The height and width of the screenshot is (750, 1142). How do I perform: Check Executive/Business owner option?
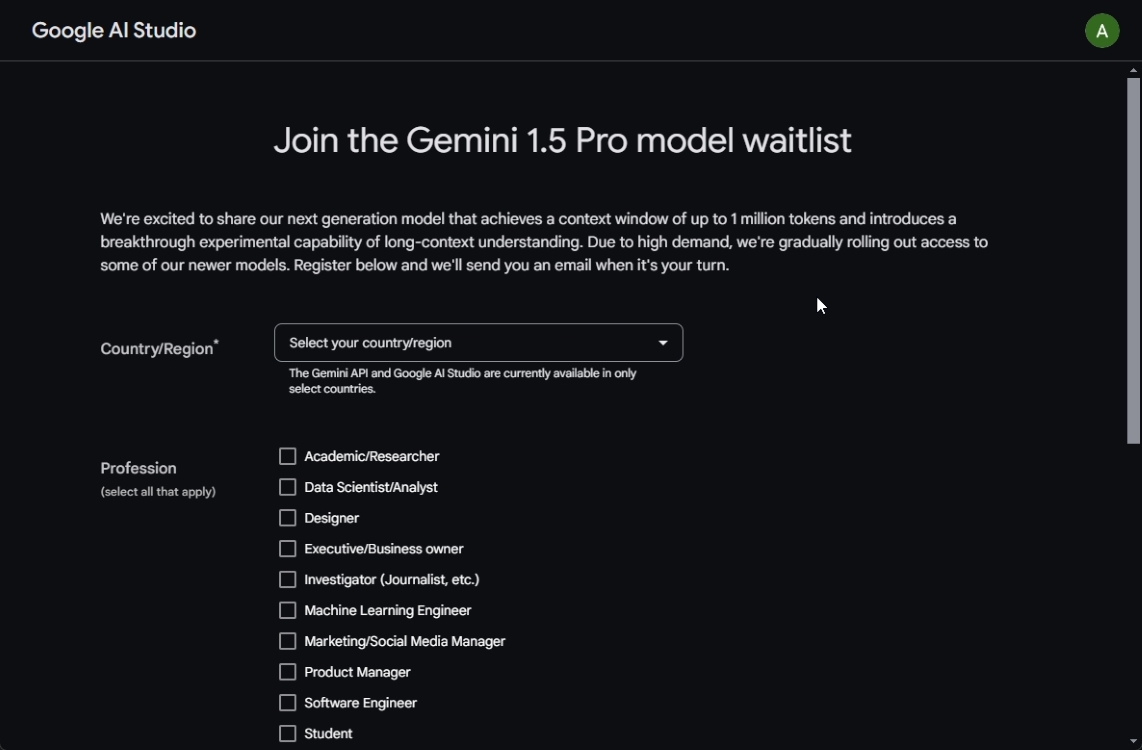pyautogui.click(x=287, y=549)
